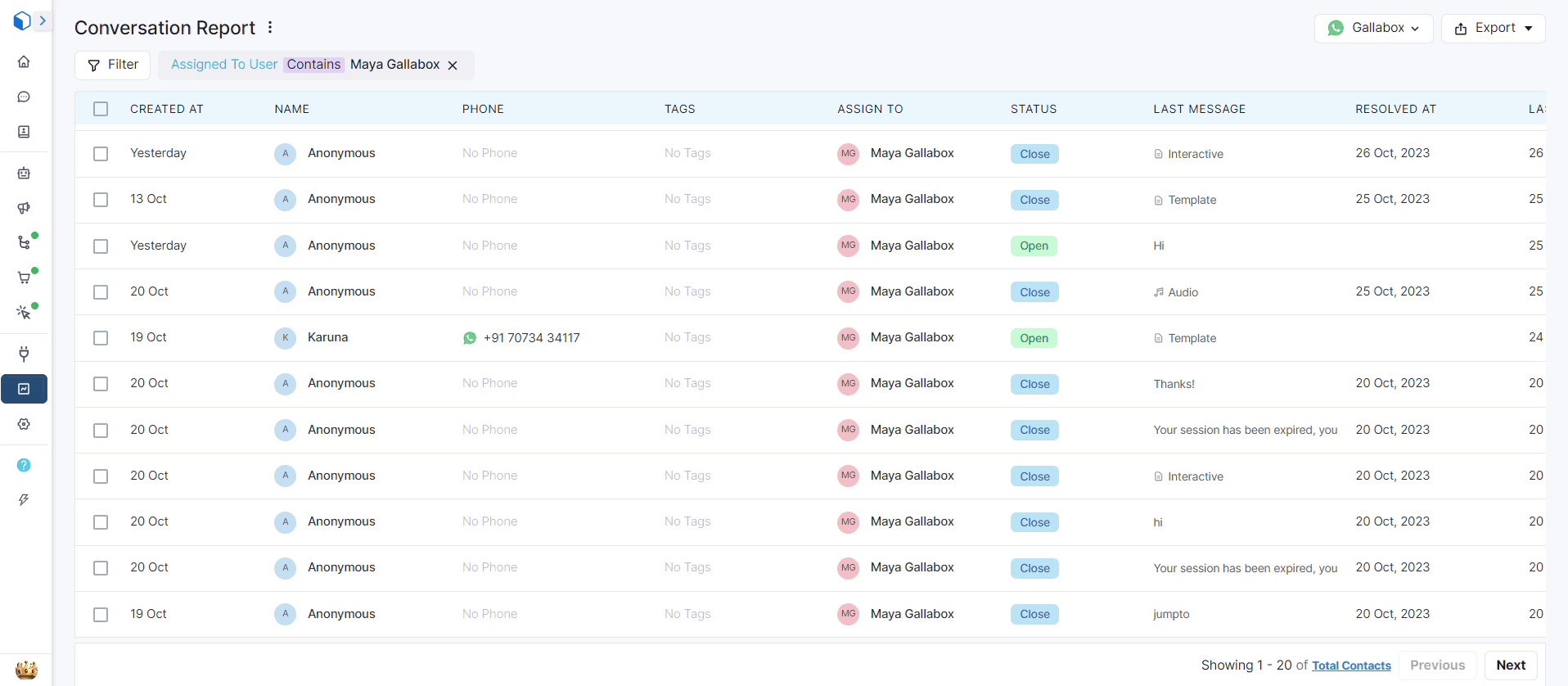Open the Integrations plug icon in sidebar

click(24, 354)
